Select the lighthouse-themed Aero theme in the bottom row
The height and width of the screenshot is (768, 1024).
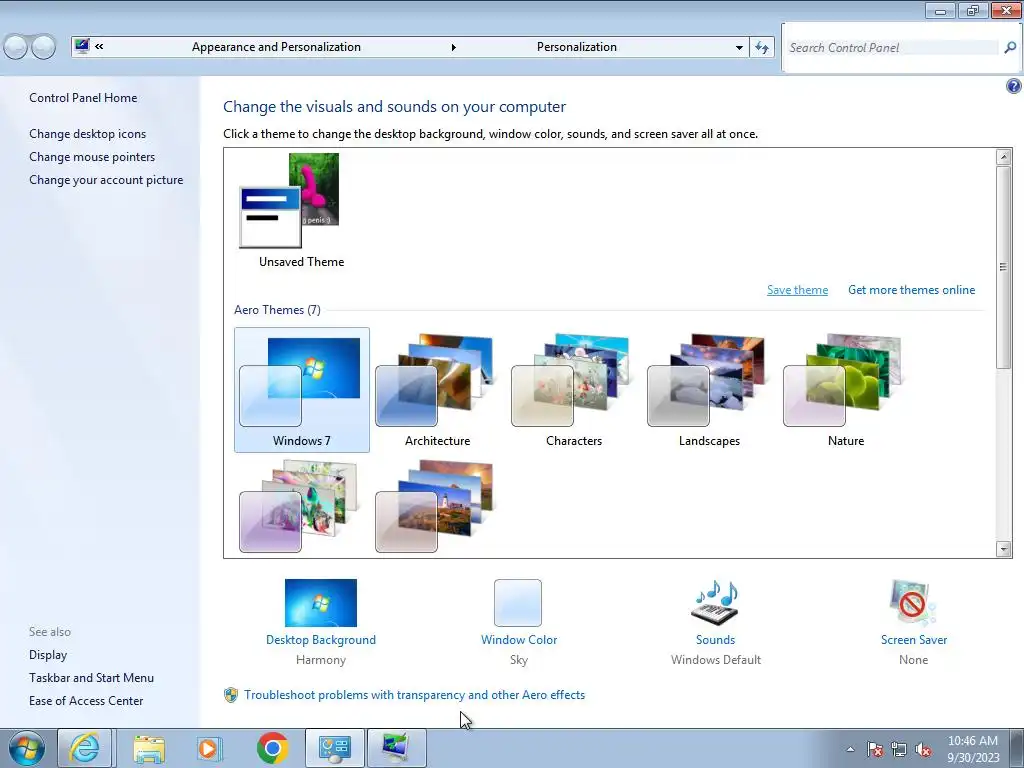coord(435,507)
